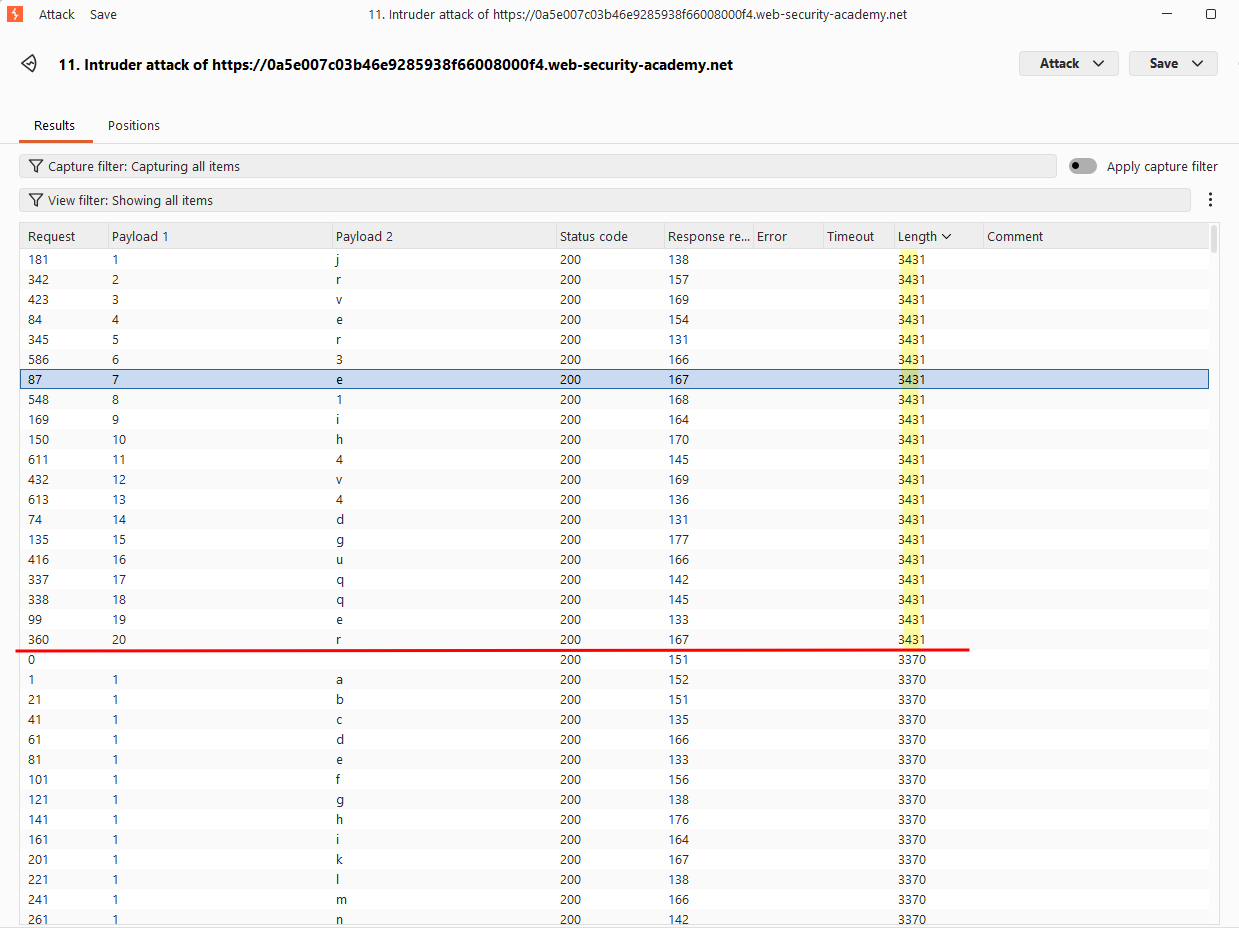Click the Capture filter funnel icon
This screenshot has width=1239, height=928.
[36, 166]
